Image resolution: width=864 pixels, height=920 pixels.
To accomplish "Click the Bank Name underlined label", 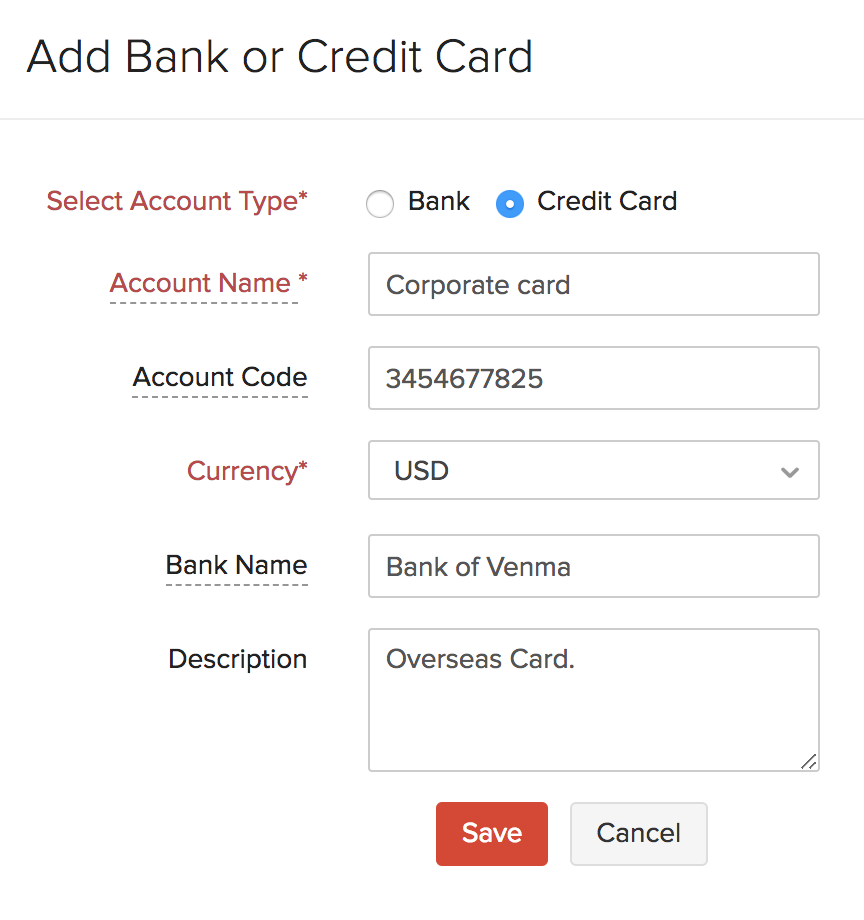I will click(x=236, y=565).
